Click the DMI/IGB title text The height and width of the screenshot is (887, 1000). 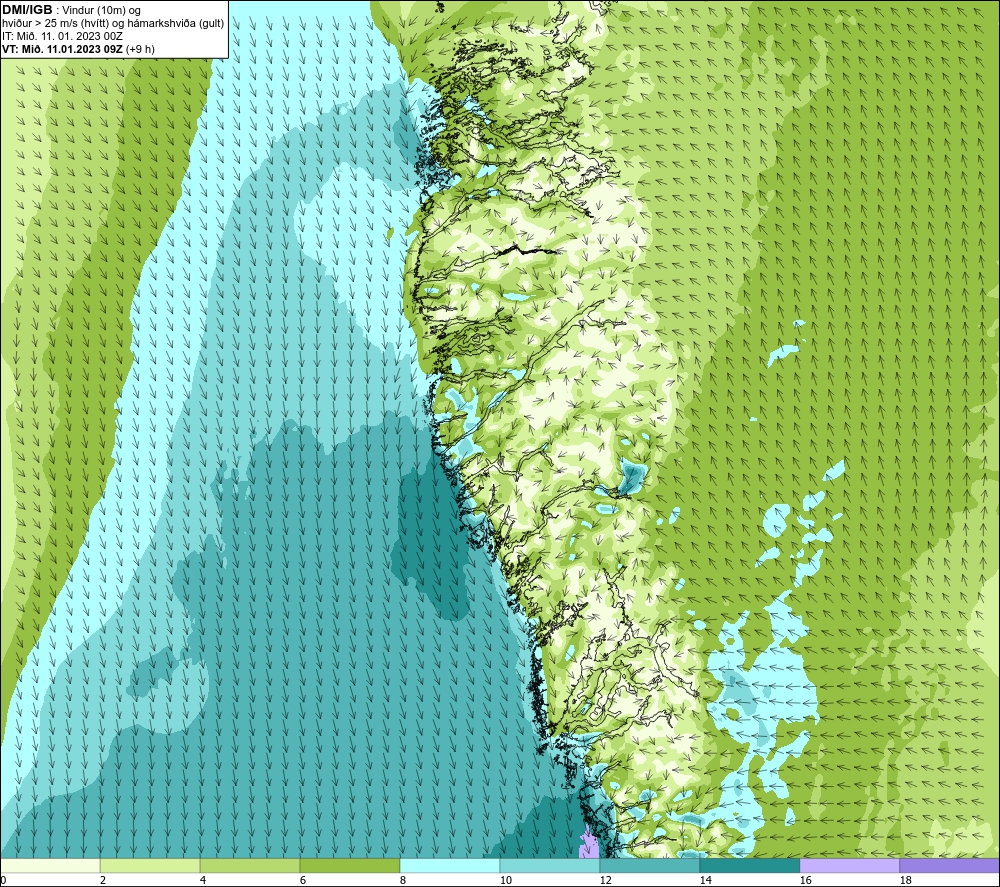(x=27, y=10)
